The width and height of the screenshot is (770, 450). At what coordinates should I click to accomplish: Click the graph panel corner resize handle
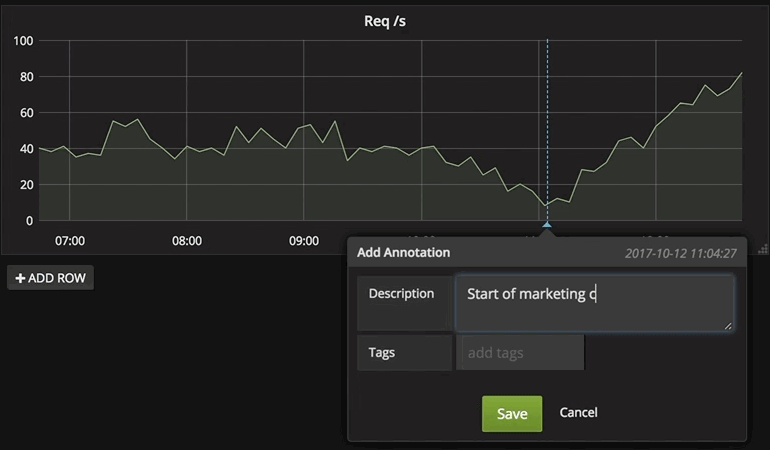pyautogui.click(x=764, y=248)
